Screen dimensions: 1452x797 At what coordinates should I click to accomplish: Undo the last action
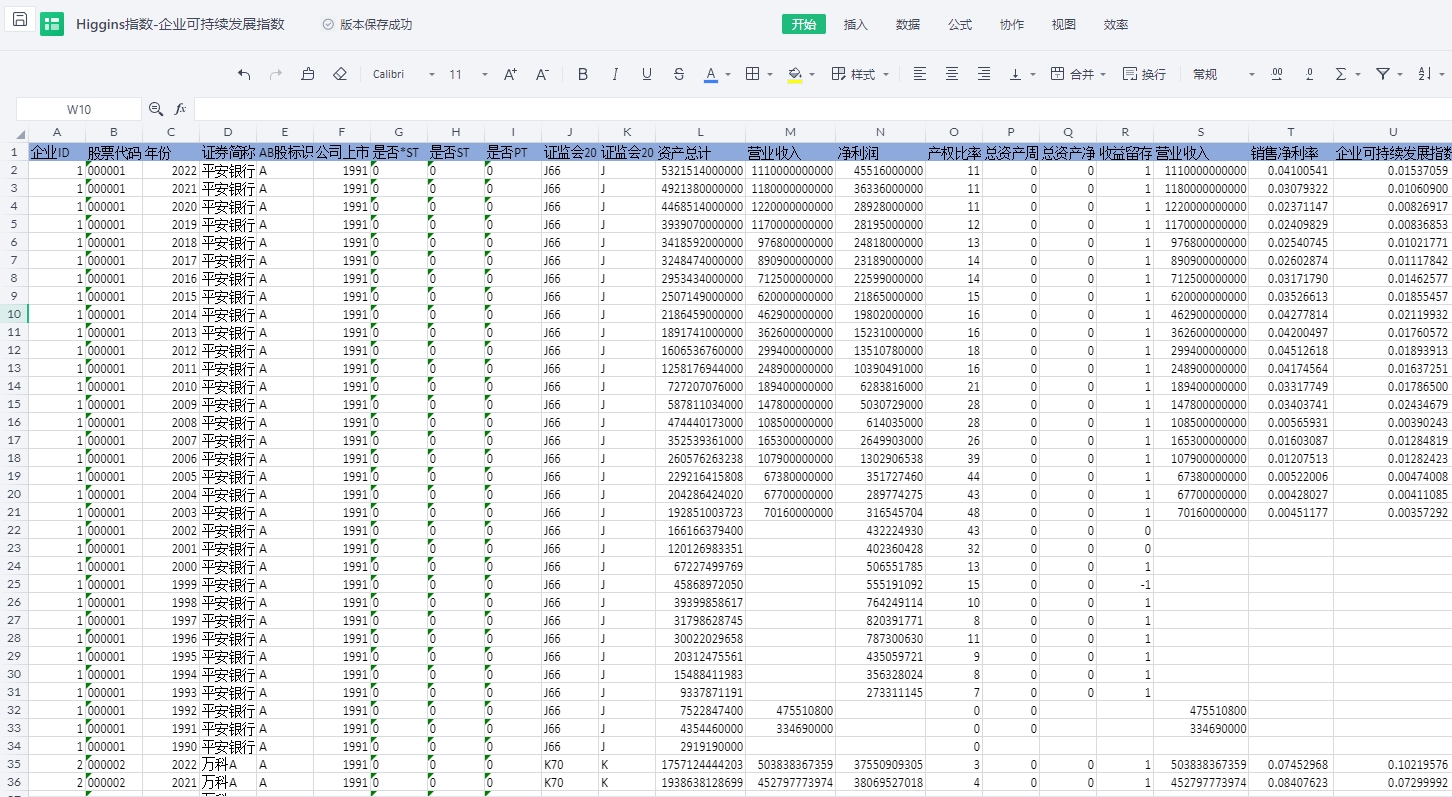[x=244, y=74]
